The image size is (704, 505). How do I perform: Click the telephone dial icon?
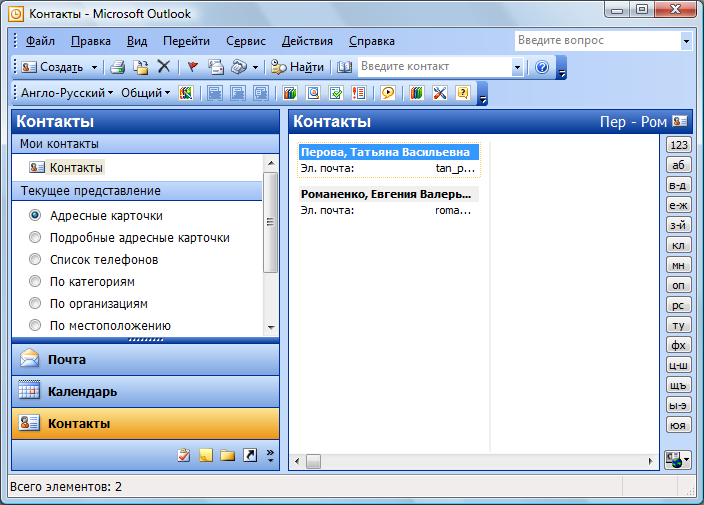click(x=239, y=67)
